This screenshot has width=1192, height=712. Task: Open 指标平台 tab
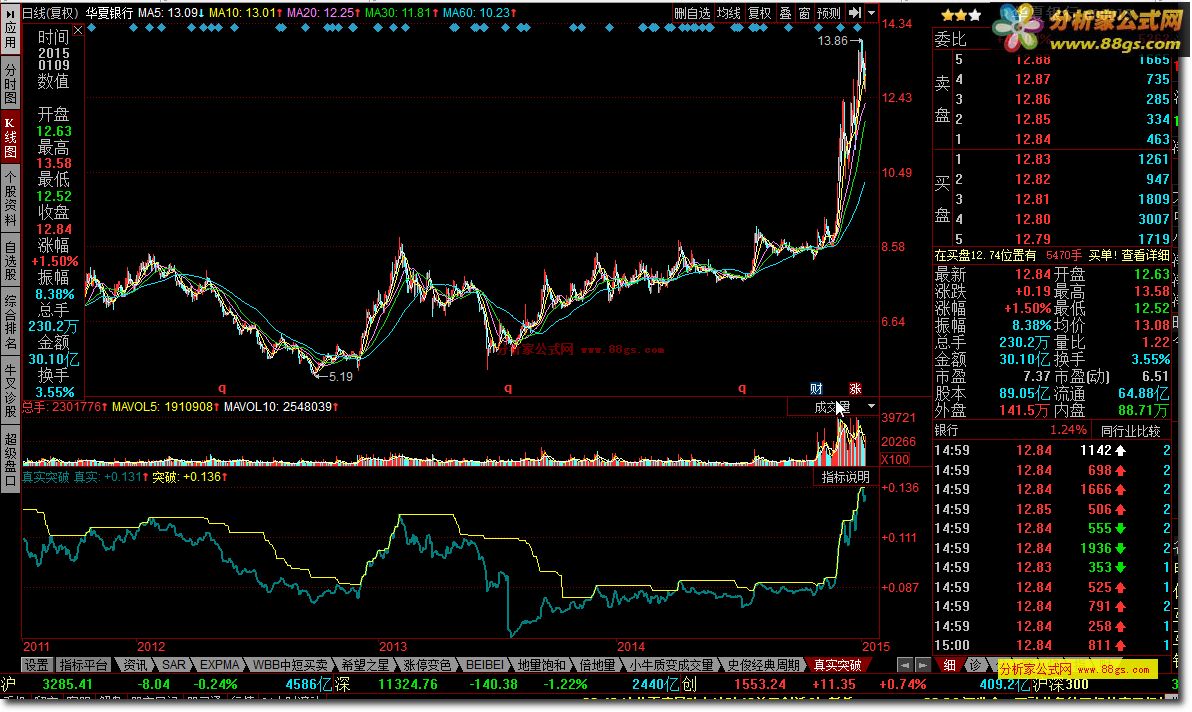point(83,665)
